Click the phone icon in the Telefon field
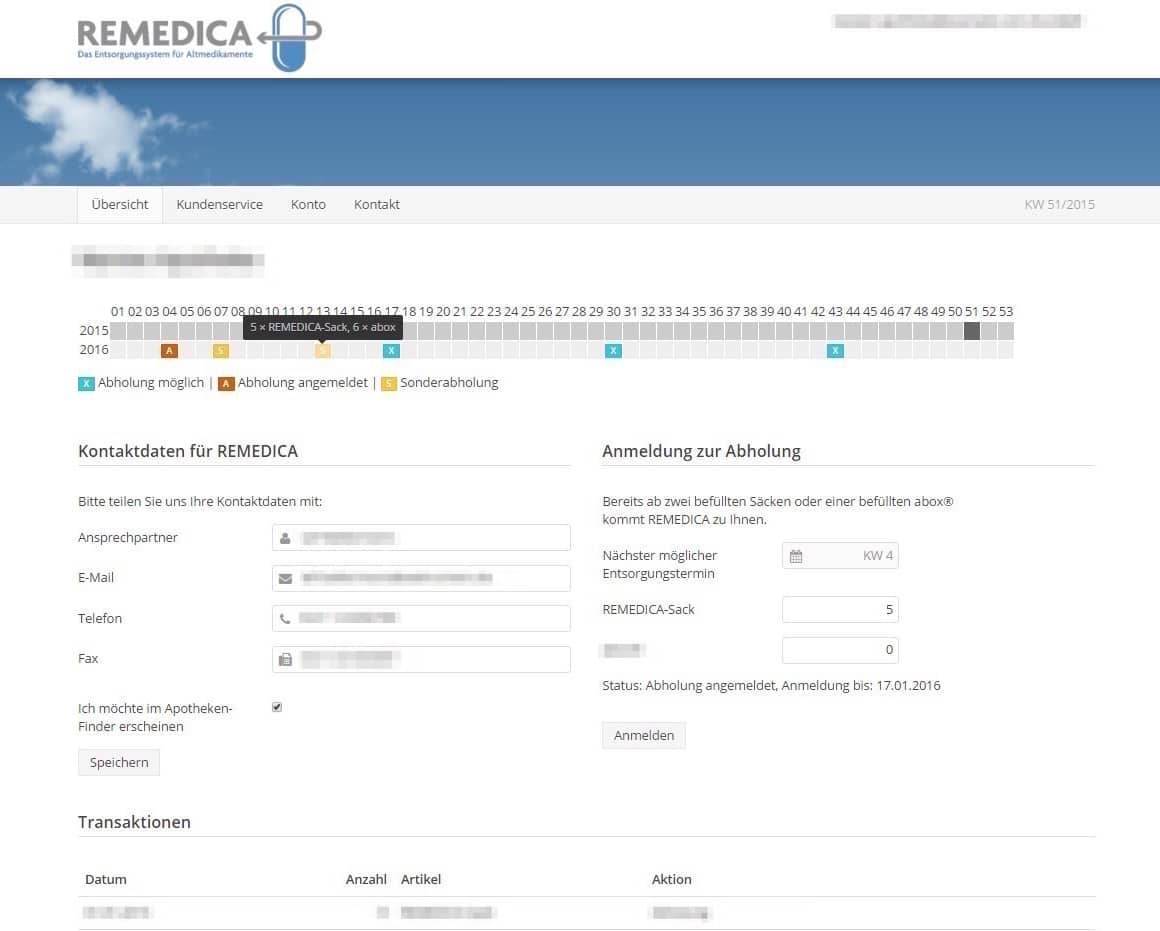This screenshot has height=931, width=1160. tap(285, 619)
